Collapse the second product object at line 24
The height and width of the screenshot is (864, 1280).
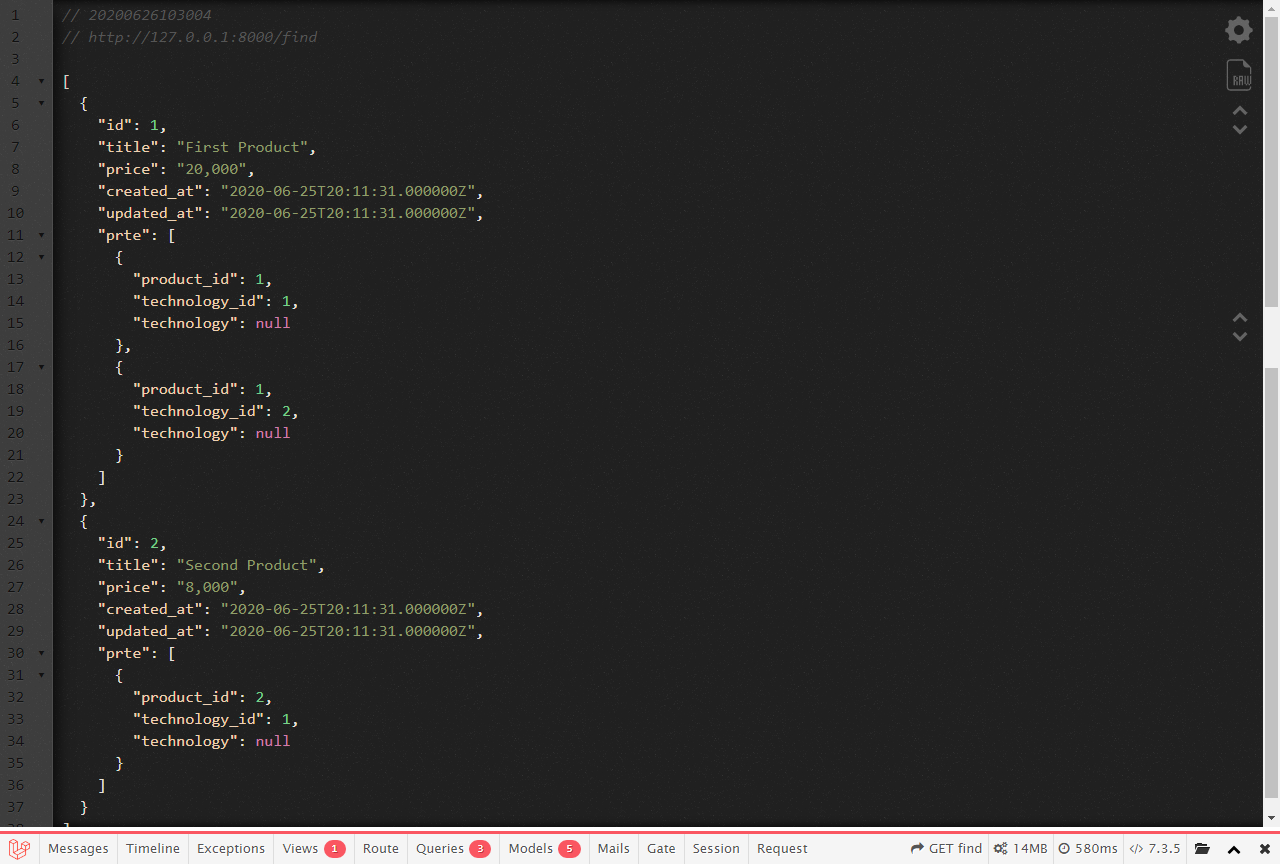click(41, 521)
